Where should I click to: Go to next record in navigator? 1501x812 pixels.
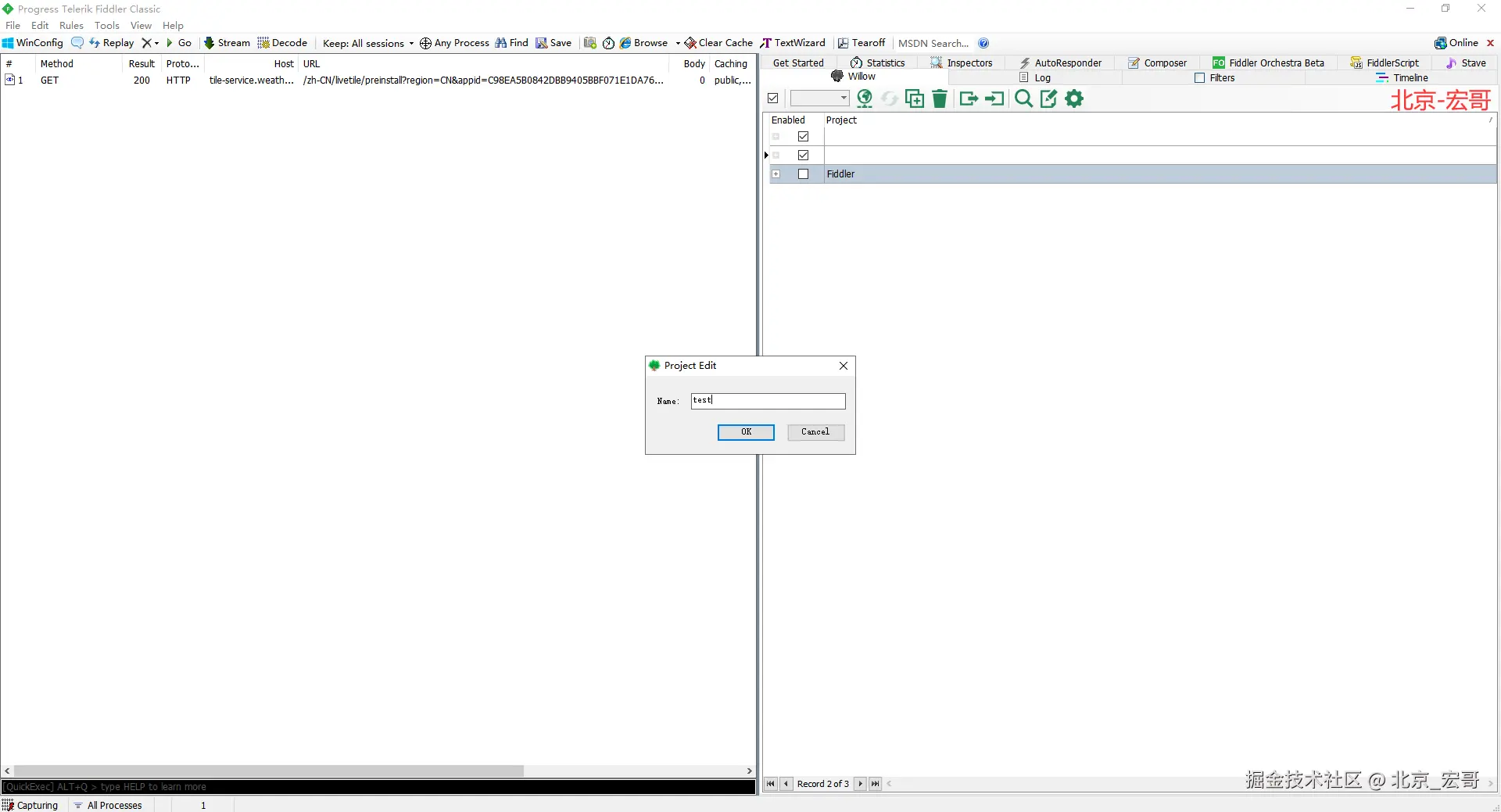860,784
